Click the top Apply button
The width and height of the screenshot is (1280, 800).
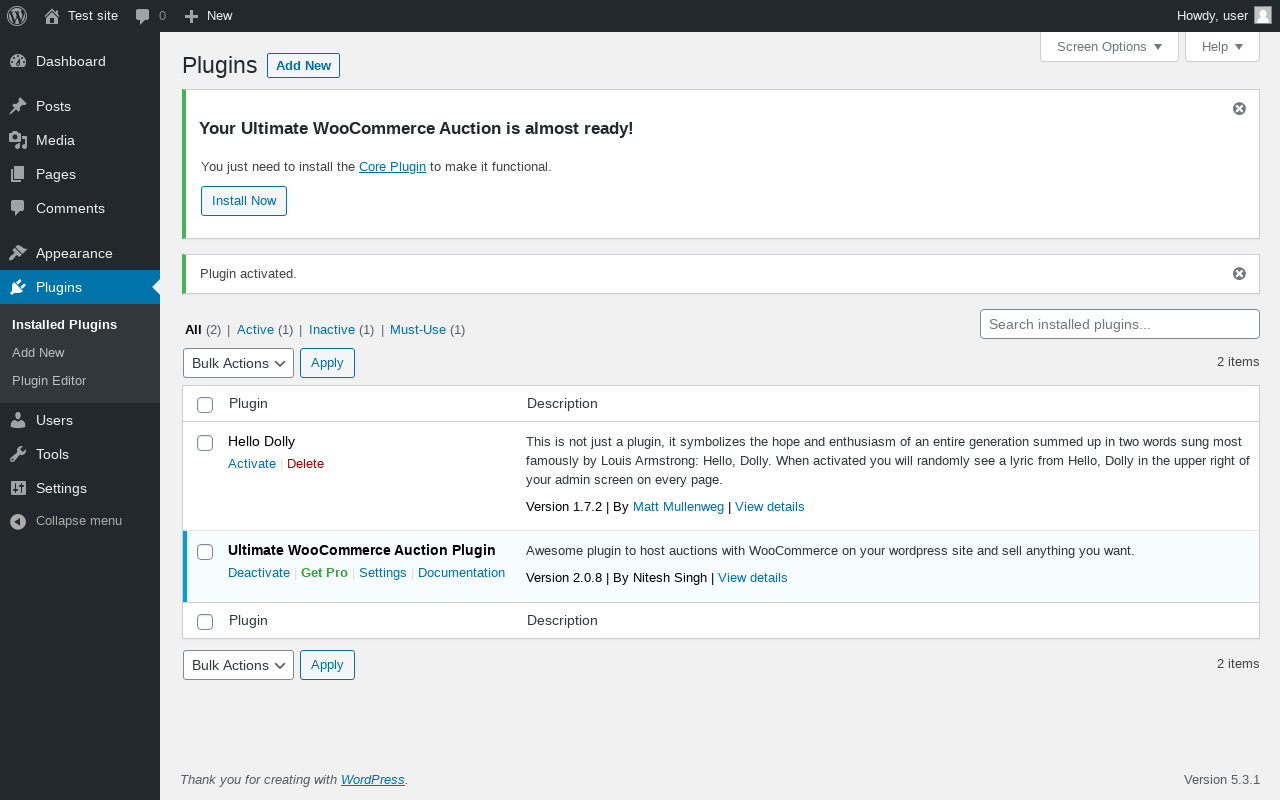tap(327, 363)
